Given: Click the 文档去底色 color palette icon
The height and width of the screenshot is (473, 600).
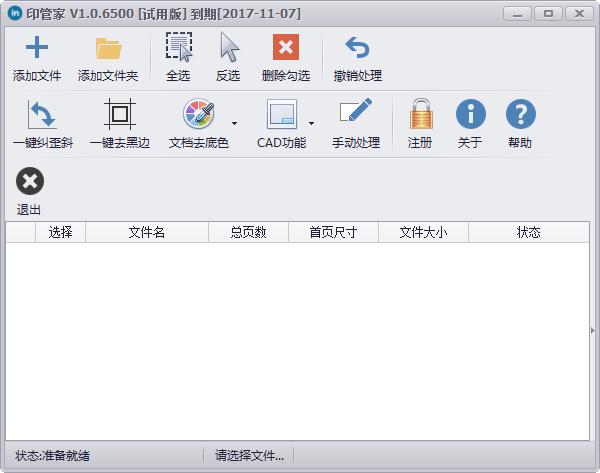Looking at the screenshot, I should pyautogui.click(x=198, y=115).
